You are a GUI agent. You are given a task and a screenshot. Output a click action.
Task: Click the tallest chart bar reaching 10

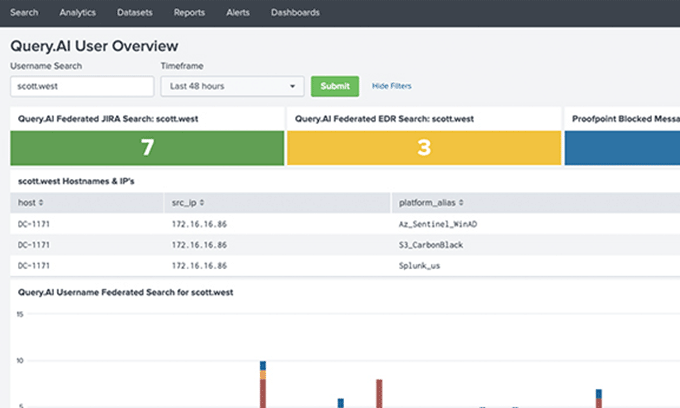263,384
